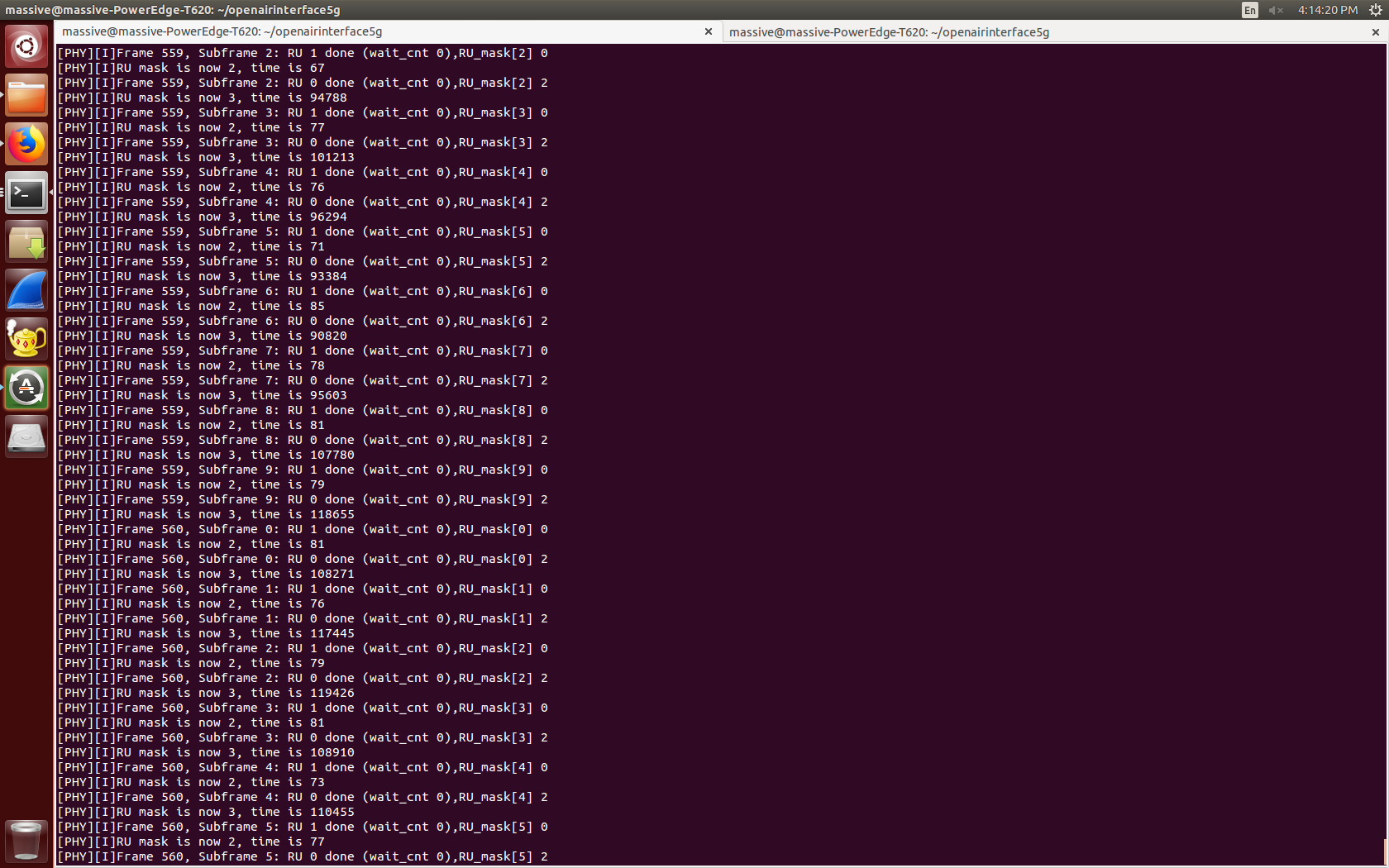The width and height of the screenshot is (1389, 868).
Task: Open Software Updater in the dock
Action: click(x=26, y=389)
